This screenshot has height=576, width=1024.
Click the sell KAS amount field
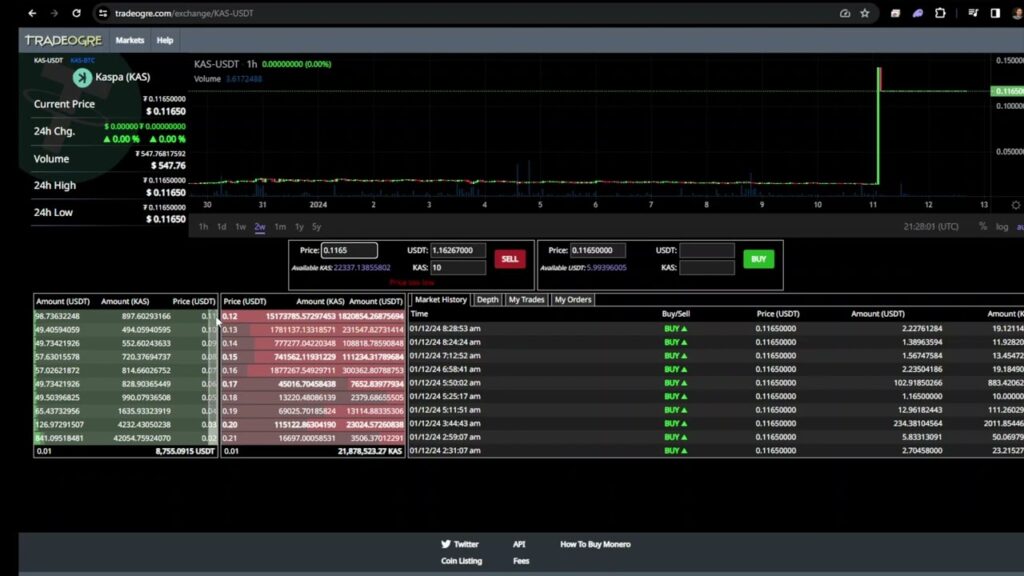457,268
